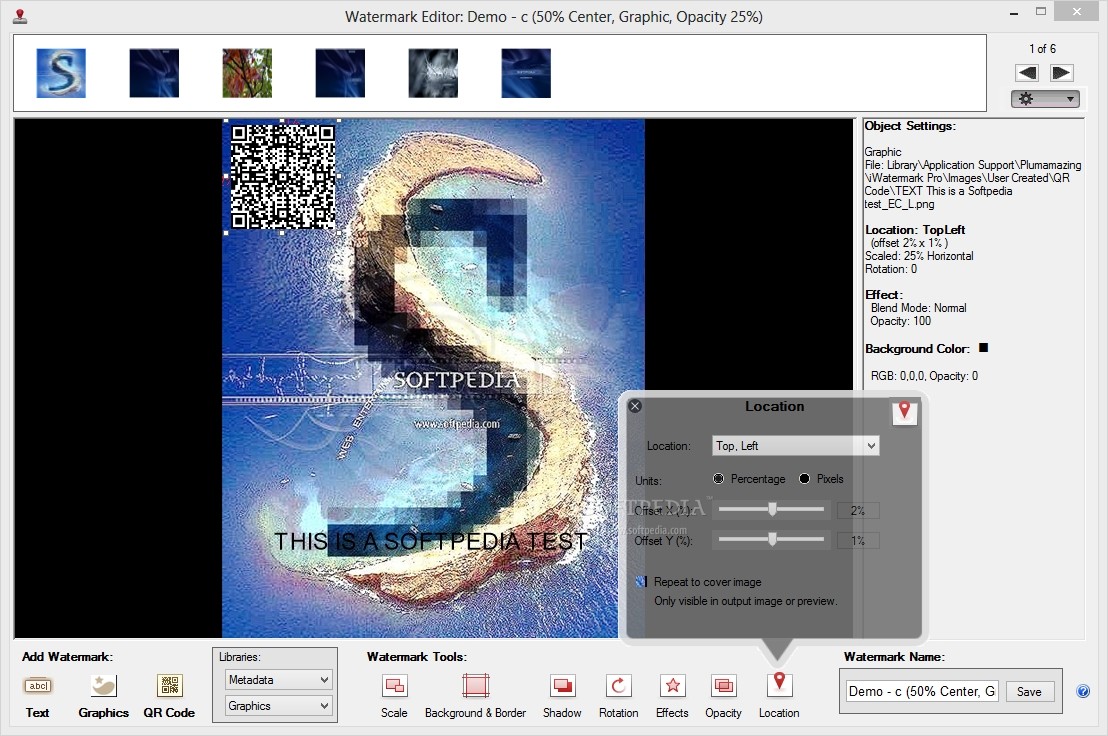Go to previous image arrow

(1027, 73)
